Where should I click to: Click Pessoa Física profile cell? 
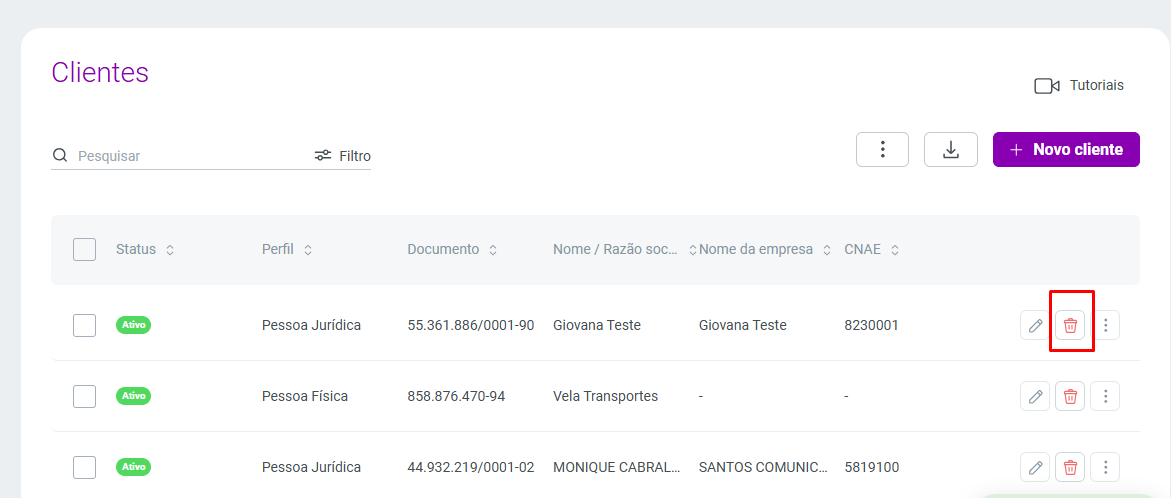tap(305, 396)
